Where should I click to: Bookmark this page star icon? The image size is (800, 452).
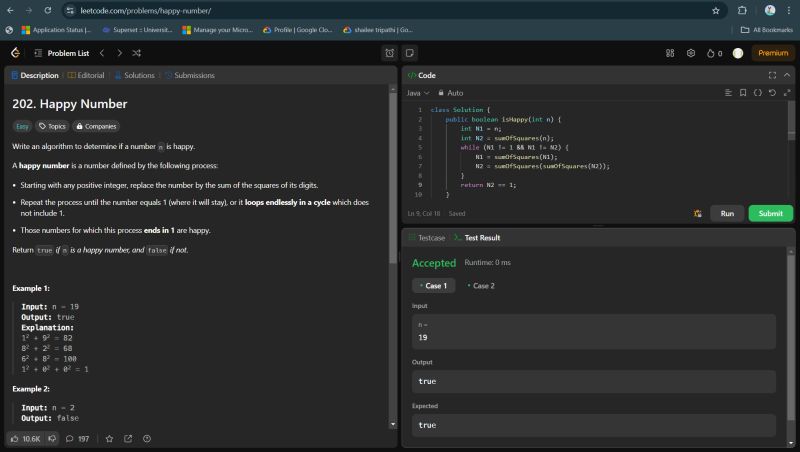coord(716,11)
